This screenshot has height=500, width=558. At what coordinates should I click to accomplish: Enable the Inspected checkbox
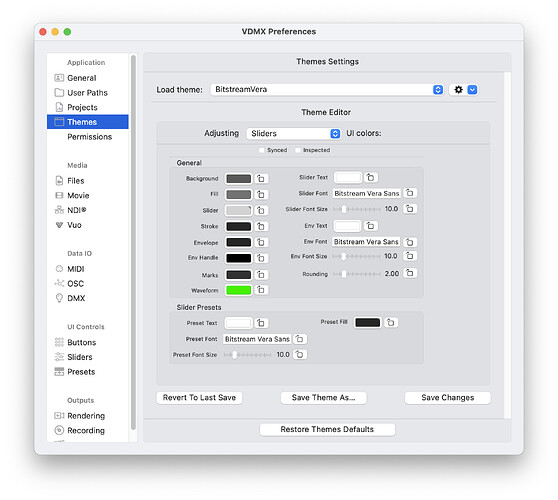click(x=298, y=150)
